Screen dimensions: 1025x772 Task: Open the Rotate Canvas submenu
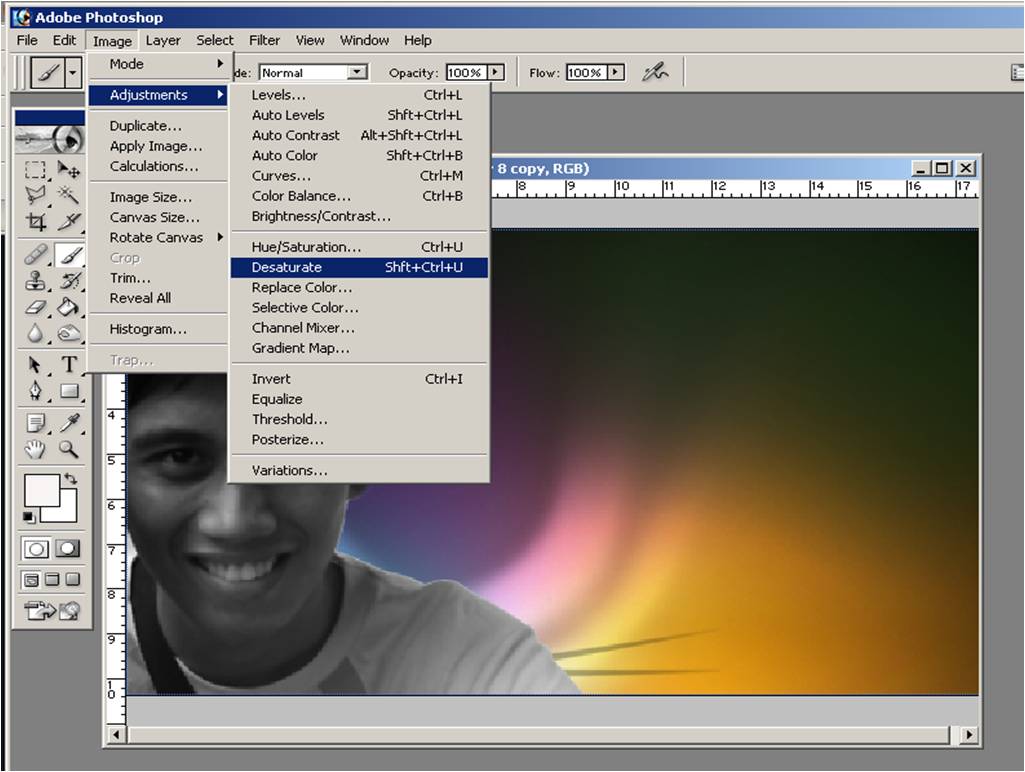156,237
